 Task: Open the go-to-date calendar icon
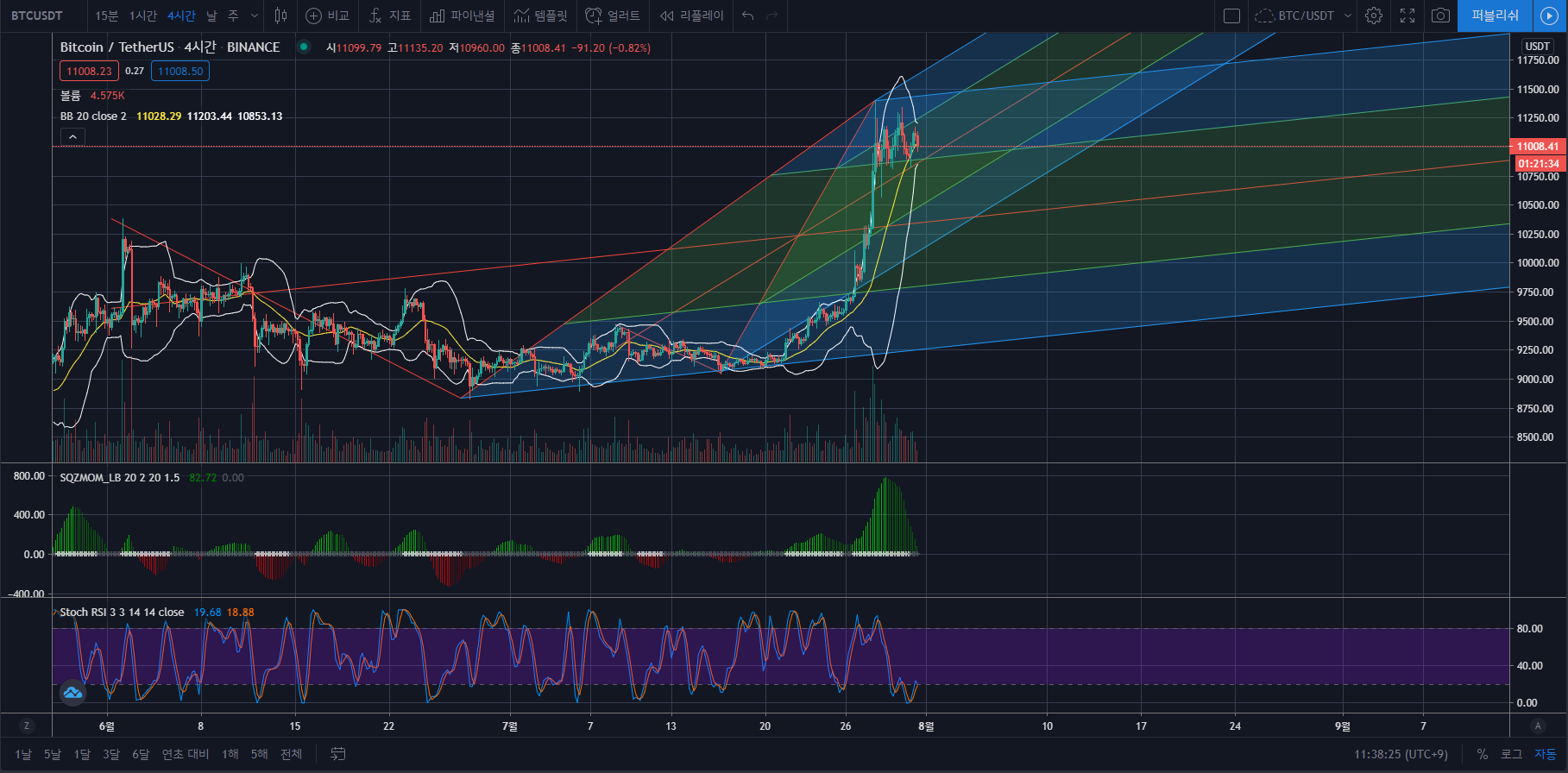(x=338, y=754)
